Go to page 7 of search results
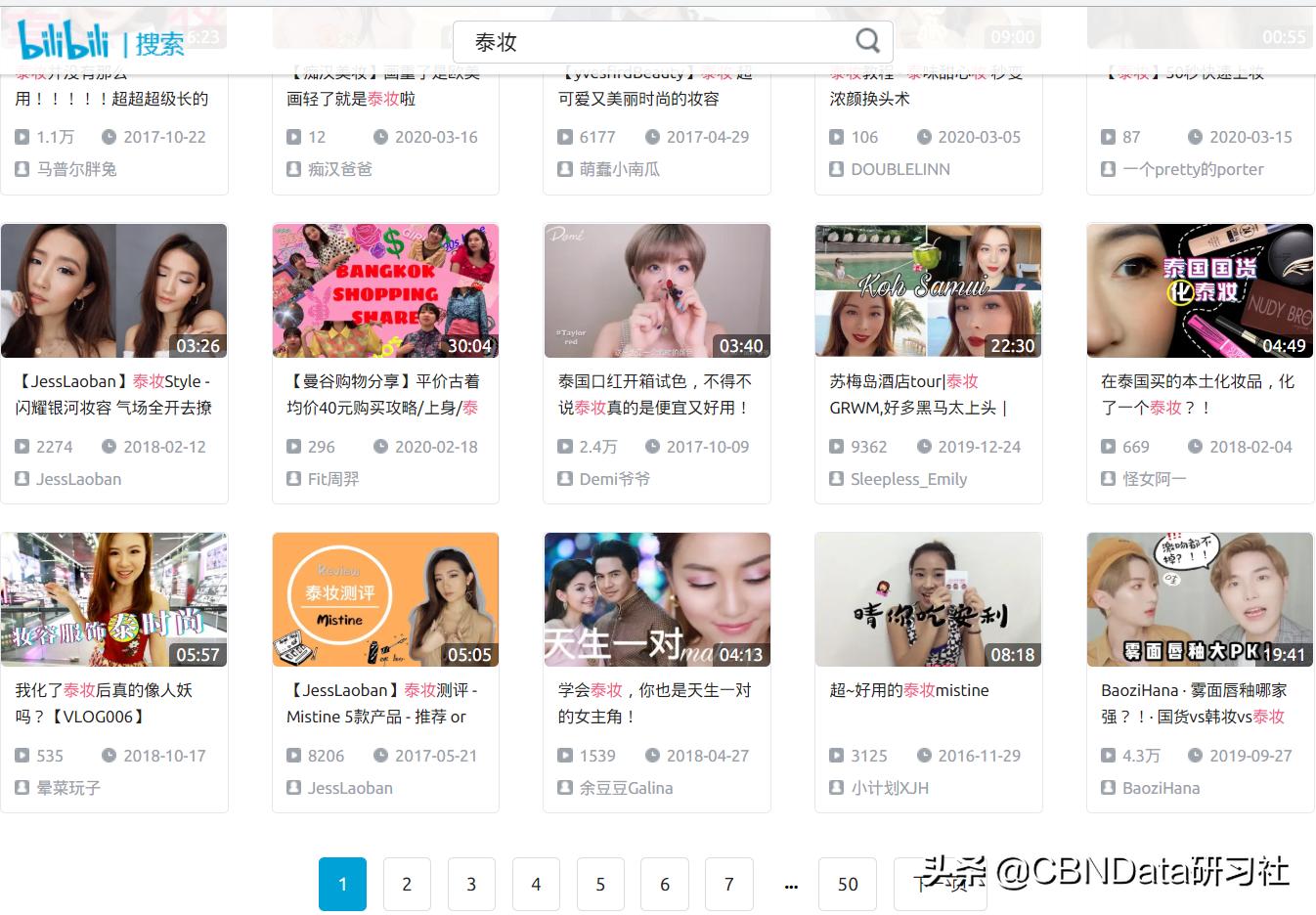This screenshot has width=1316, height=915. tap(729, 884)
